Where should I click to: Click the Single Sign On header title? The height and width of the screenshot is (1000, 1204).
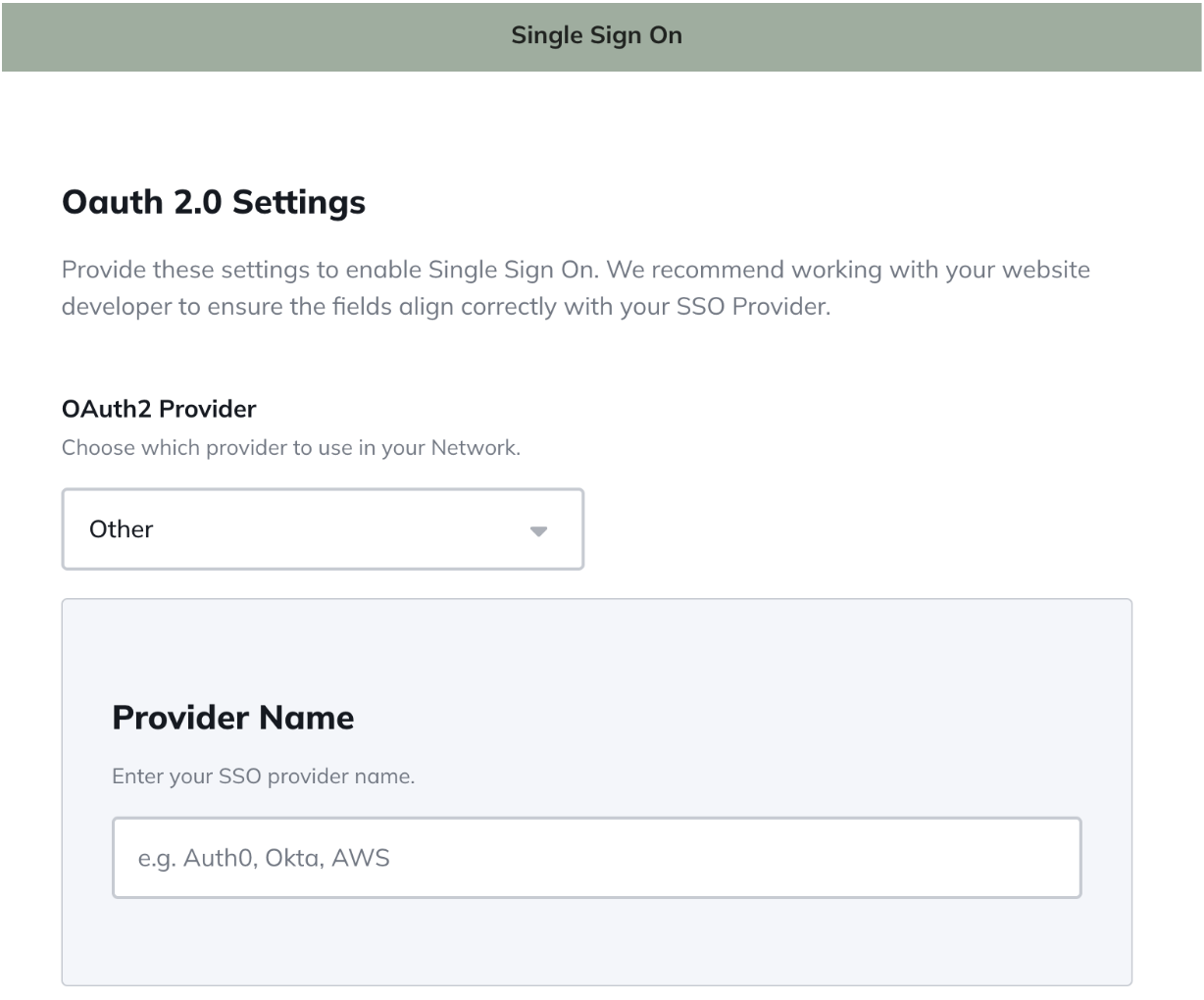pyautogui.click(x=596, y=35)
